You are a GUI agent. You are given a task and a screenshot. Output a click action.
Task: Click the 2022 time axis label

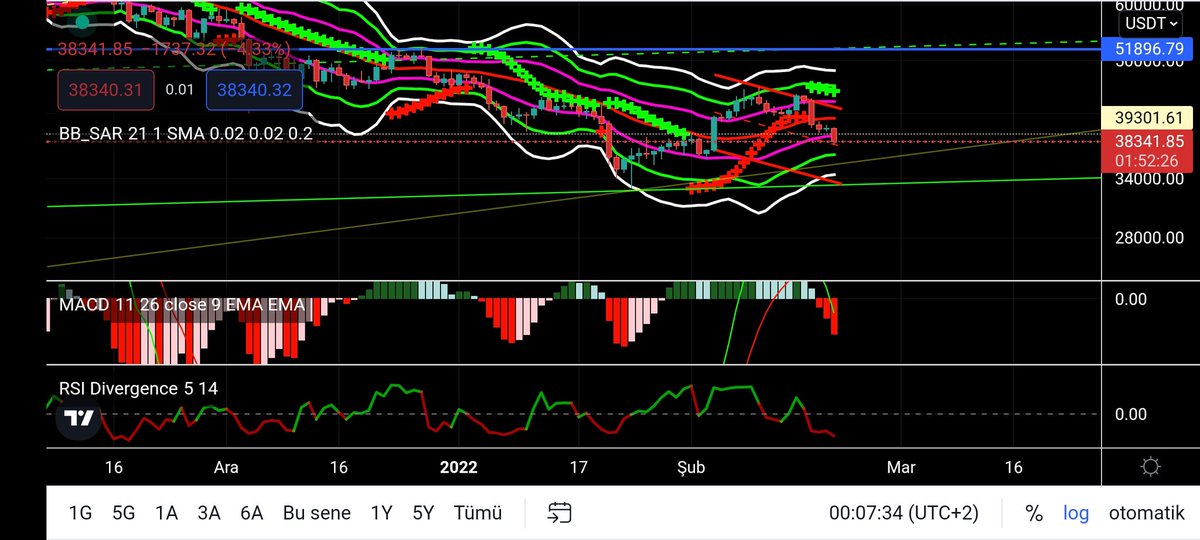pyautogui.click(x=457, y=467)
